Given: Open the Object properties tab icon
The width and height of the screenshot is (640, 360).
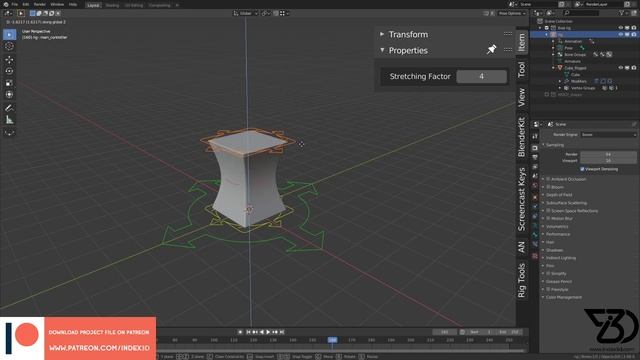Looking at the screenshot, I should click(535, 196).
